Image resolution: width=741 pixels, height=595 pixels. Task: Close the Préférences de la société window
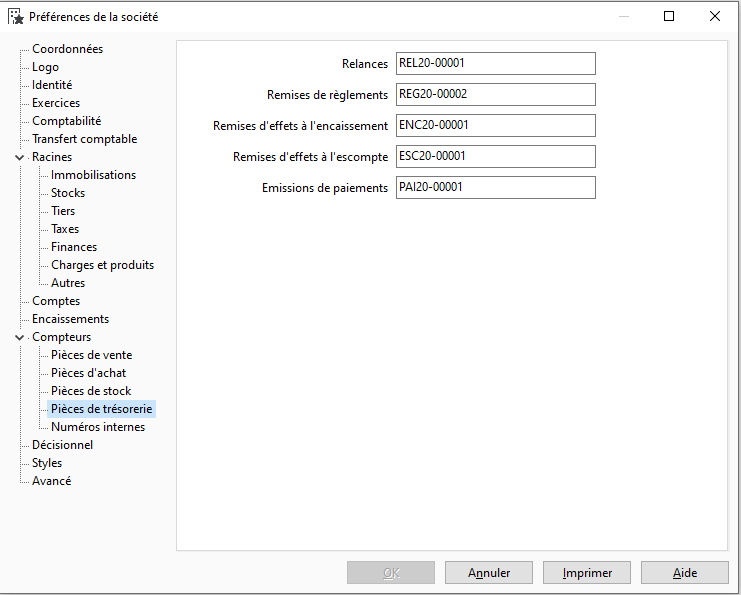pos(715,17)
